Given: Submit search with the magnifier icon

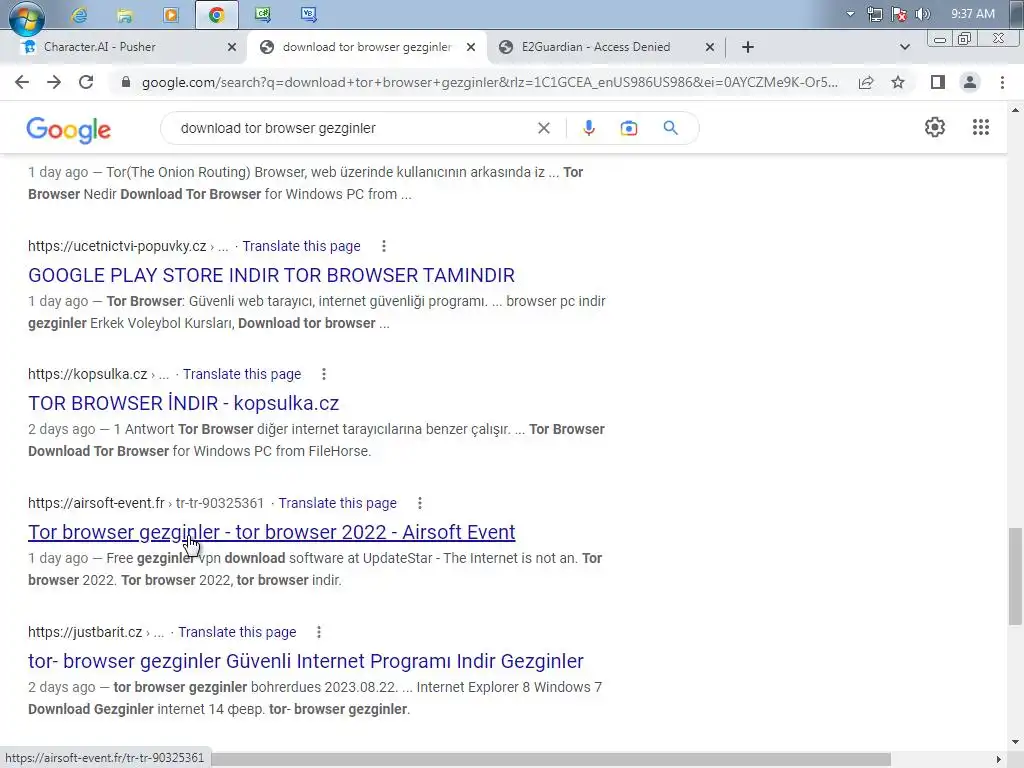Looking at the screenshot, I should pos(671,128).
